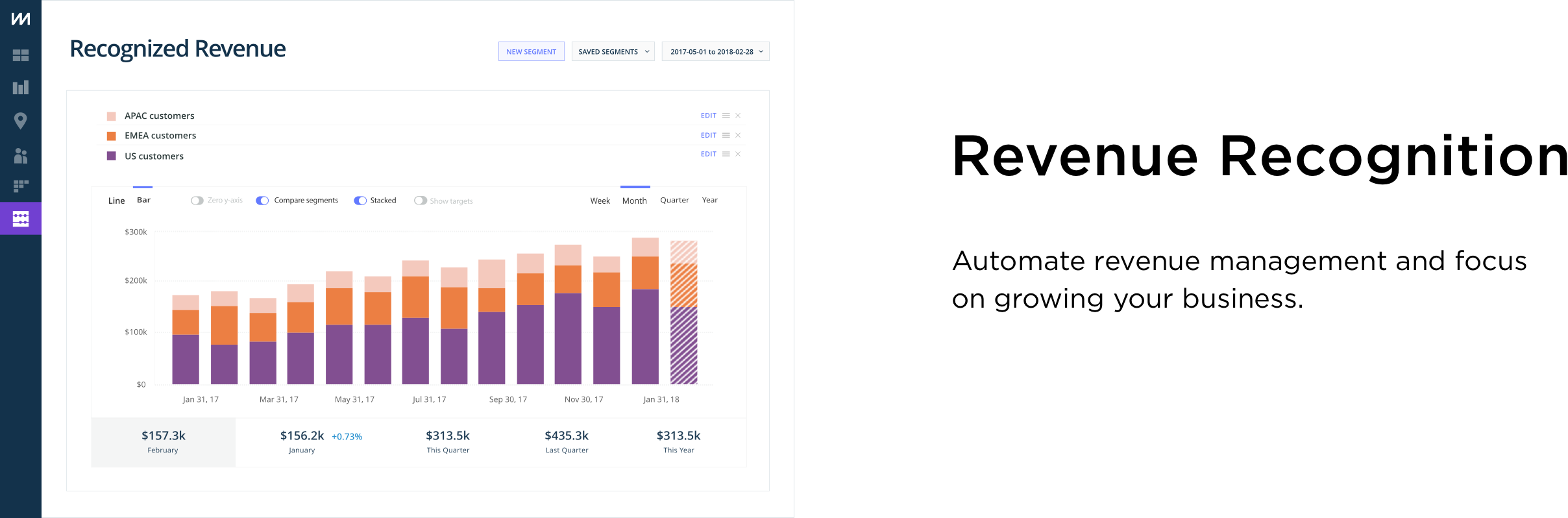This screenshot has width=1568, height=518.
Task: Click reorder handle for EMEA customers
Action: click(x=726, y=135)
